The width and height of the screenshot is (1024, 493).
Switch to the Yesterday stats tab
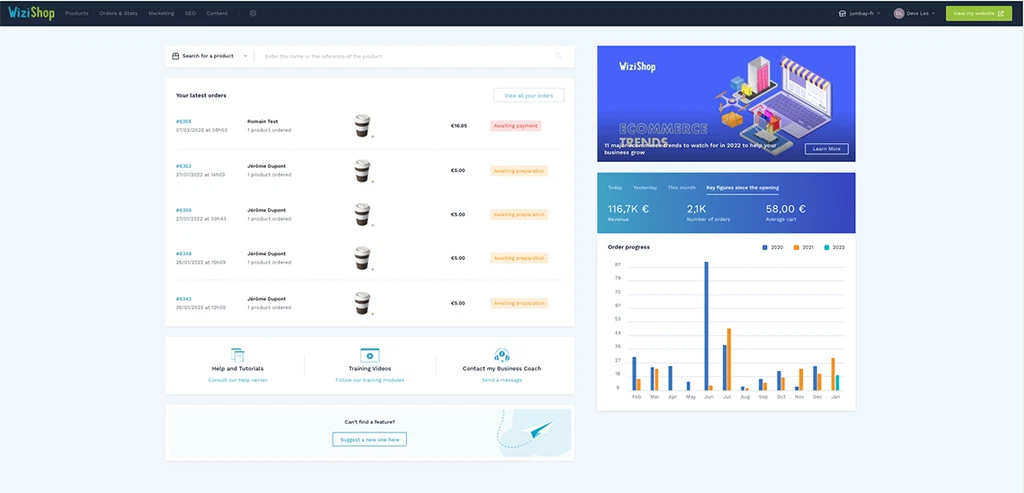click(645, 187)
